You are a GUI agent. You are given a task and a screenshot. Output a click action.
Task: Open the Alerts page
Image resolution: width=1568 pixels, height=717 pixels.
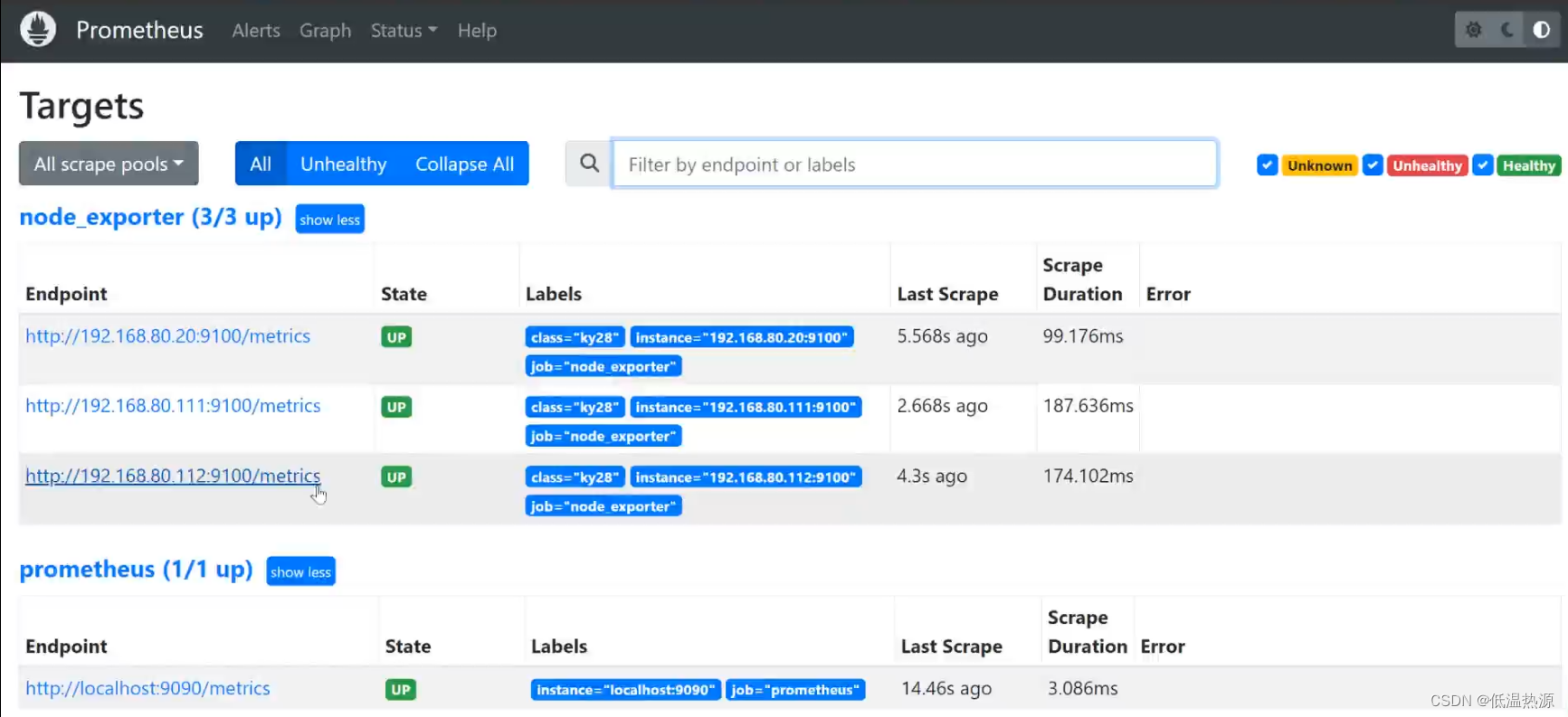[x=256, y=31]
